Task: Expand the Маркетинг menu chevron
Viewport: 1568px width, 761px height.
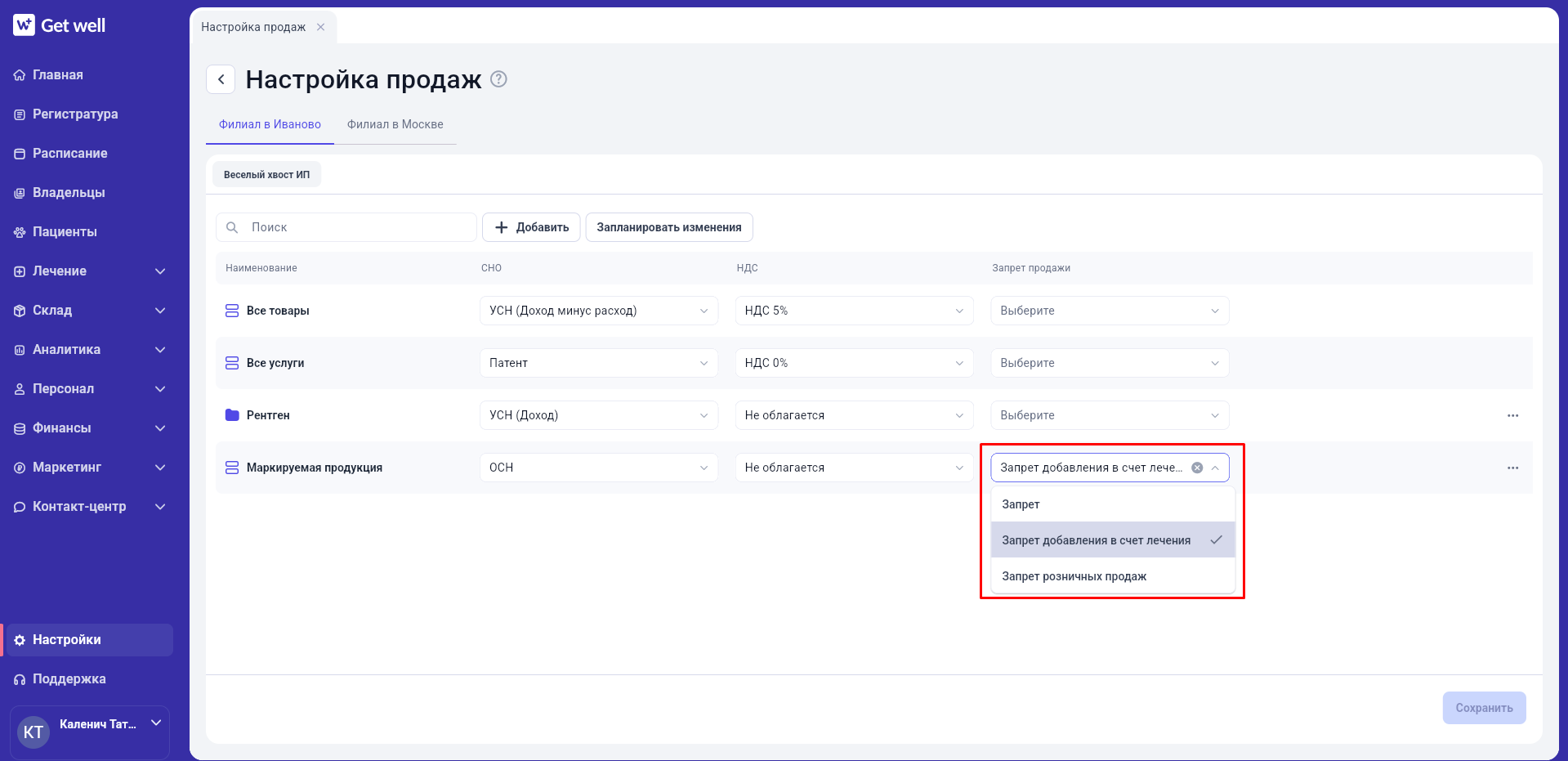Action: click(160, 468)
